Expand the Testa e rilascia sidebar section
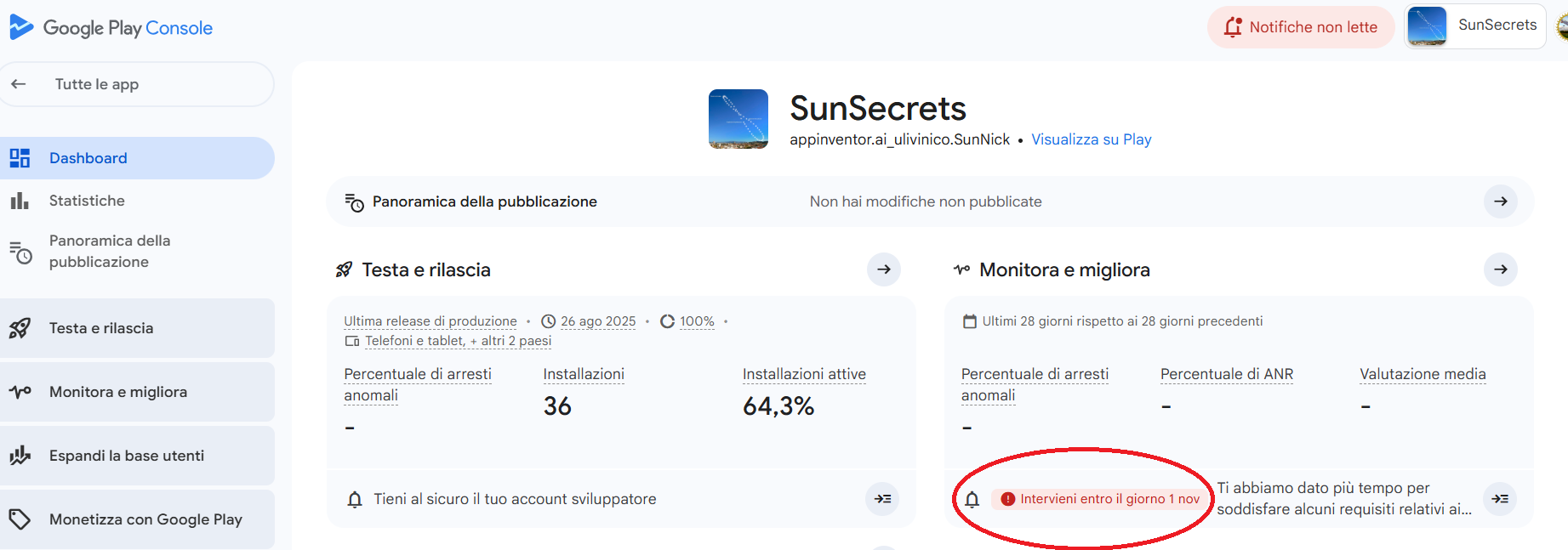 (101, 328)
